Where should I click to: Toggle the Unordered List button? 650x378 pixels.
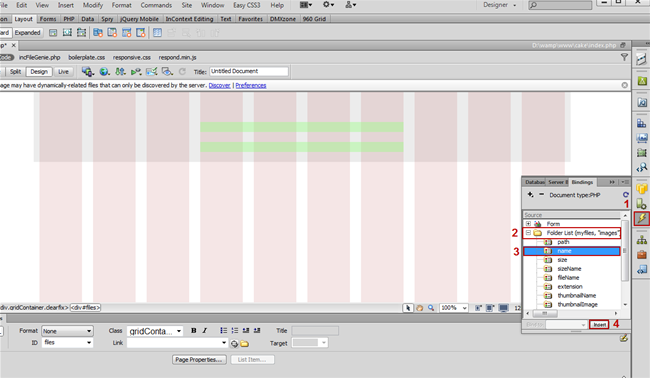click(x=223, y=330)
